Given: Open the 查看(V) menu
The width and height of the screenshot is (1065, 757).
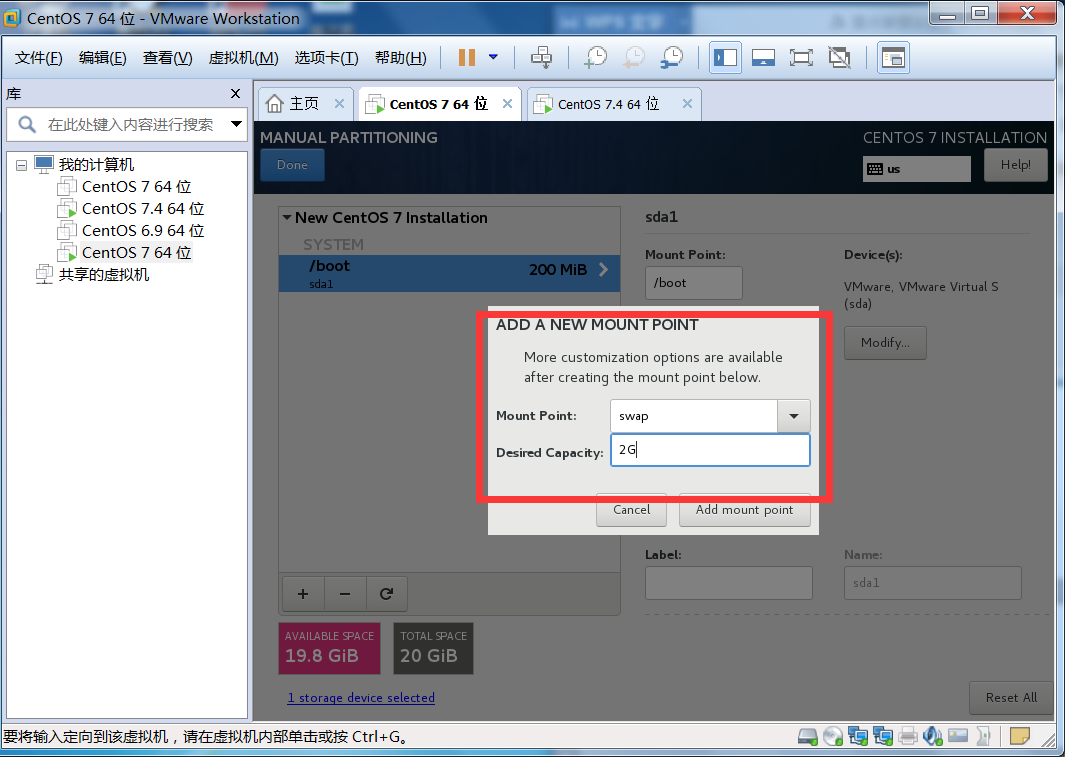Looking at the screenshot, I should click(167, 58).
